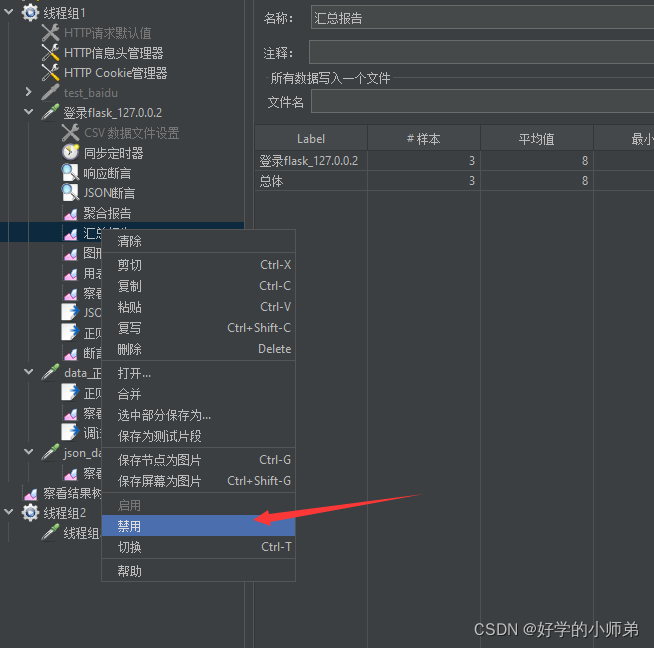Screen dimensions: 654x648
Task: Click the 名称 input field
Action: pyautogui.click(x=482, y=17)
